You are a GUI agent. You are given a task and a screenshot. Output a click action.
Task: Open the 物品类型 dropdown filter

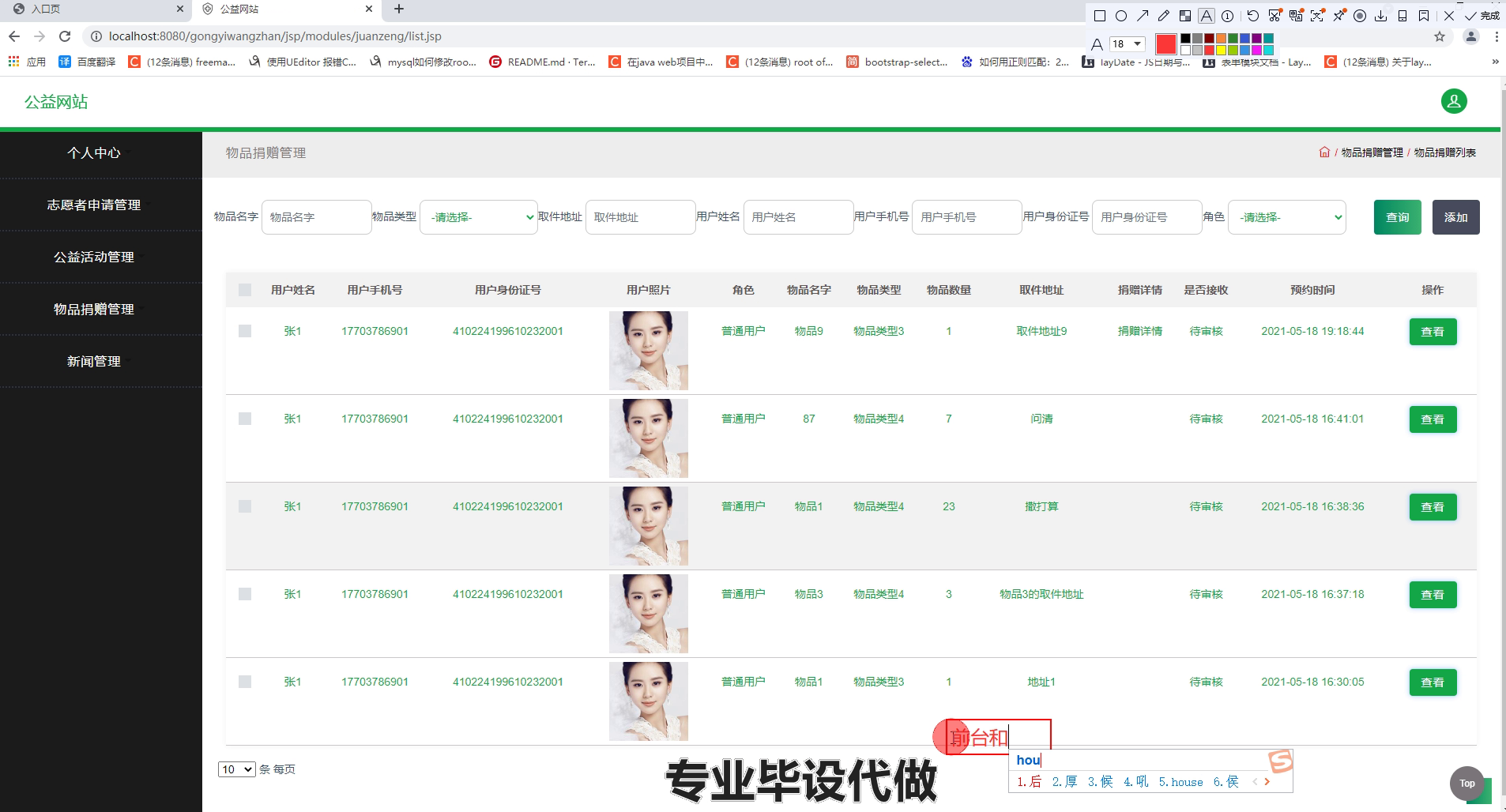[x=479, y=217]
